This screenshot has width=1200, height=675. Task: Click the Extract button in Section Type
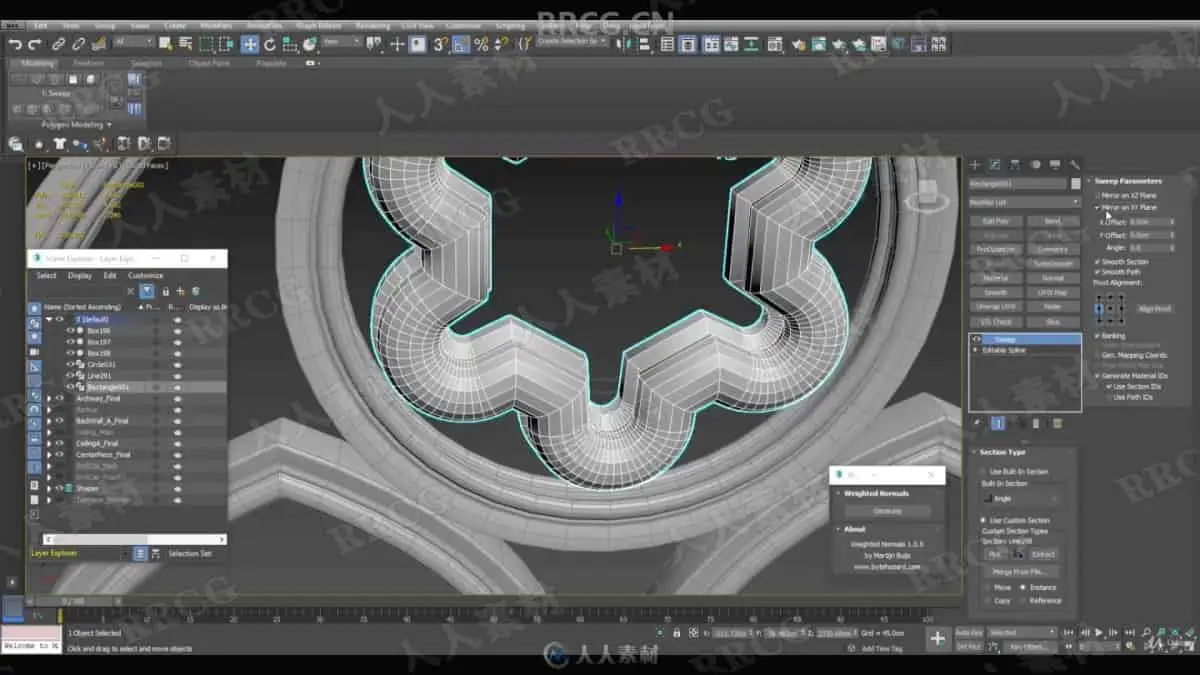tap(1044, 554)
